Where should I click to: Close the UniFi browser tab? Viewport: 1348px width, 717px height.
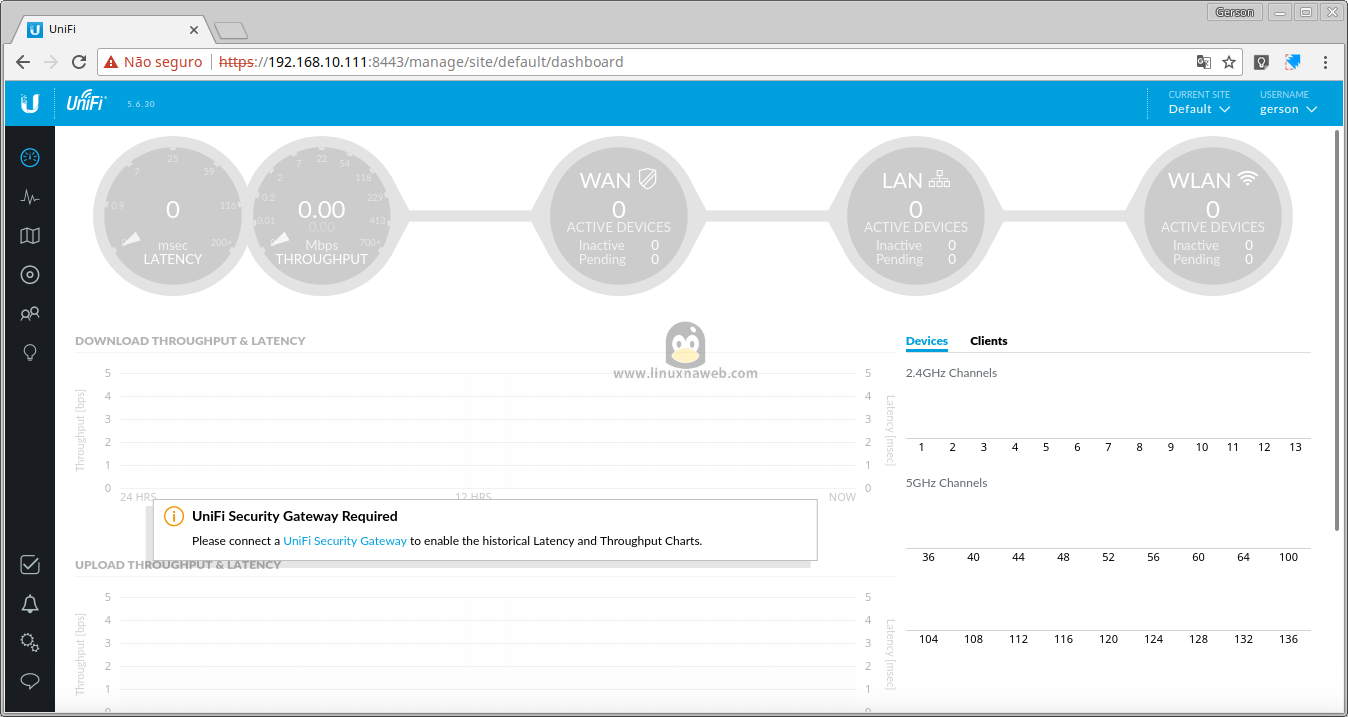pyautogui.click(x=194, y=30)
